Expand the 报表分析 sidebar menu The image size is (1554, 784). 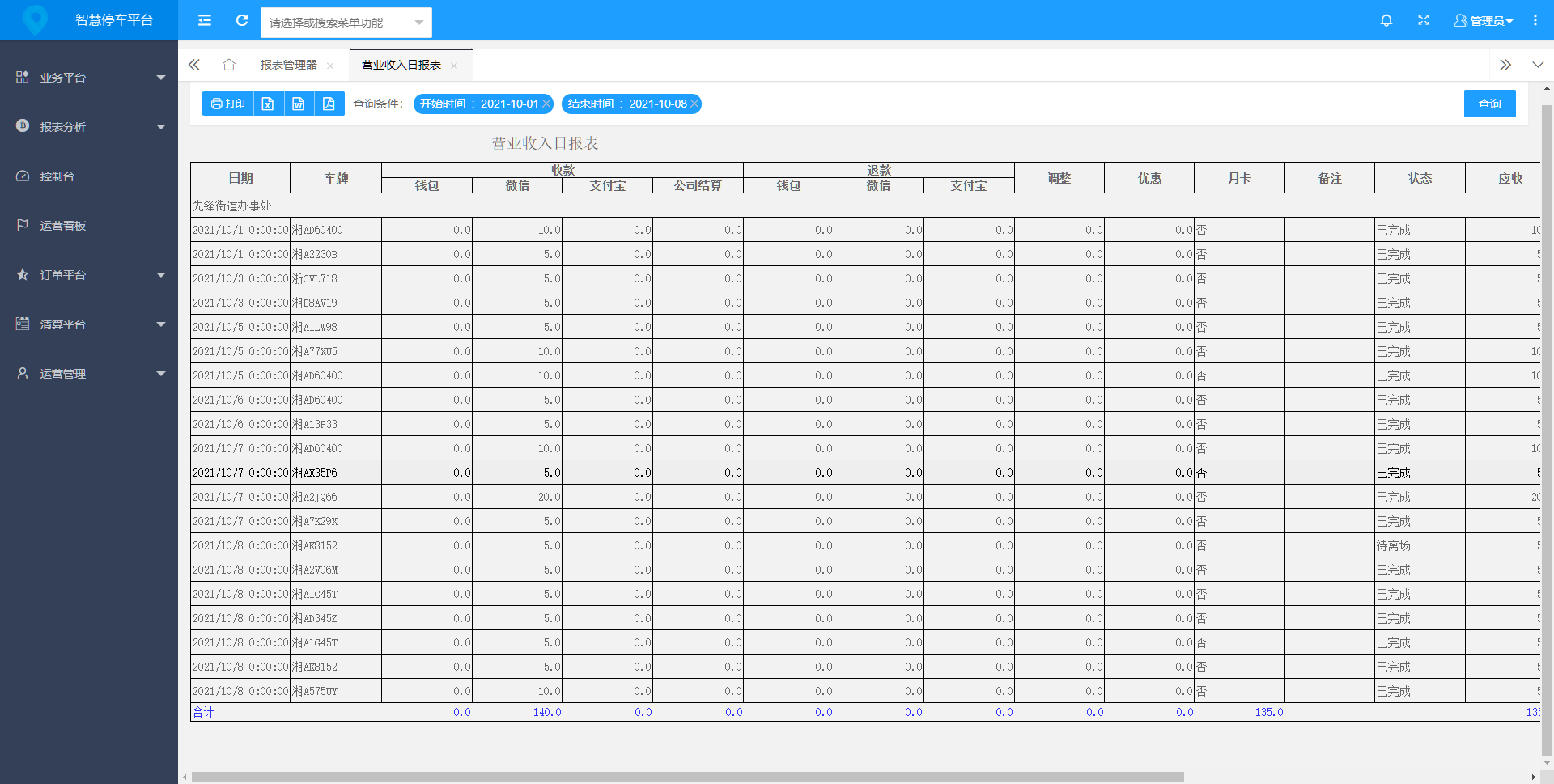(x=89, y=127)
